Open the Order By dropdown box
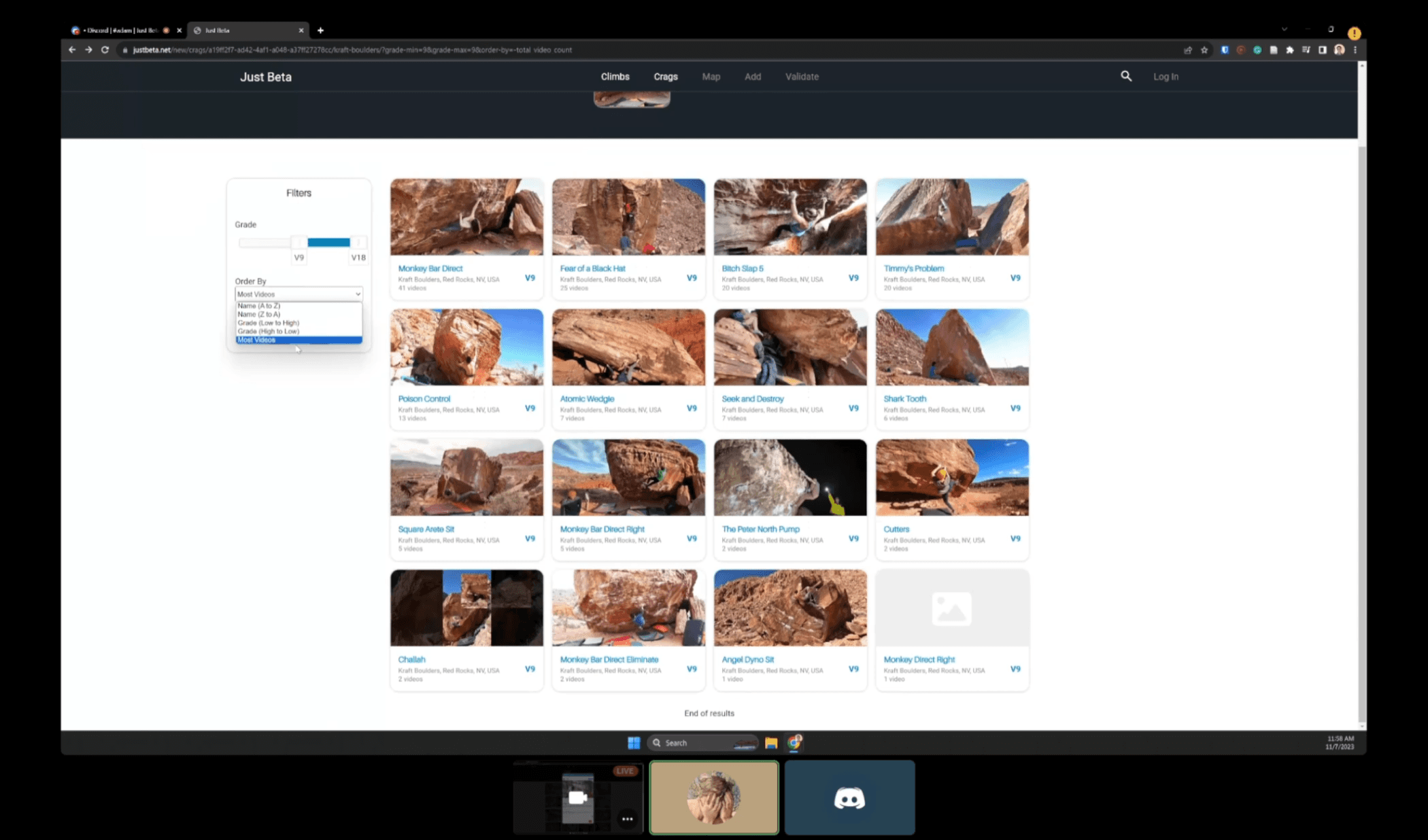The width and height of the screenshot is (1428, 840). point(299,294)
